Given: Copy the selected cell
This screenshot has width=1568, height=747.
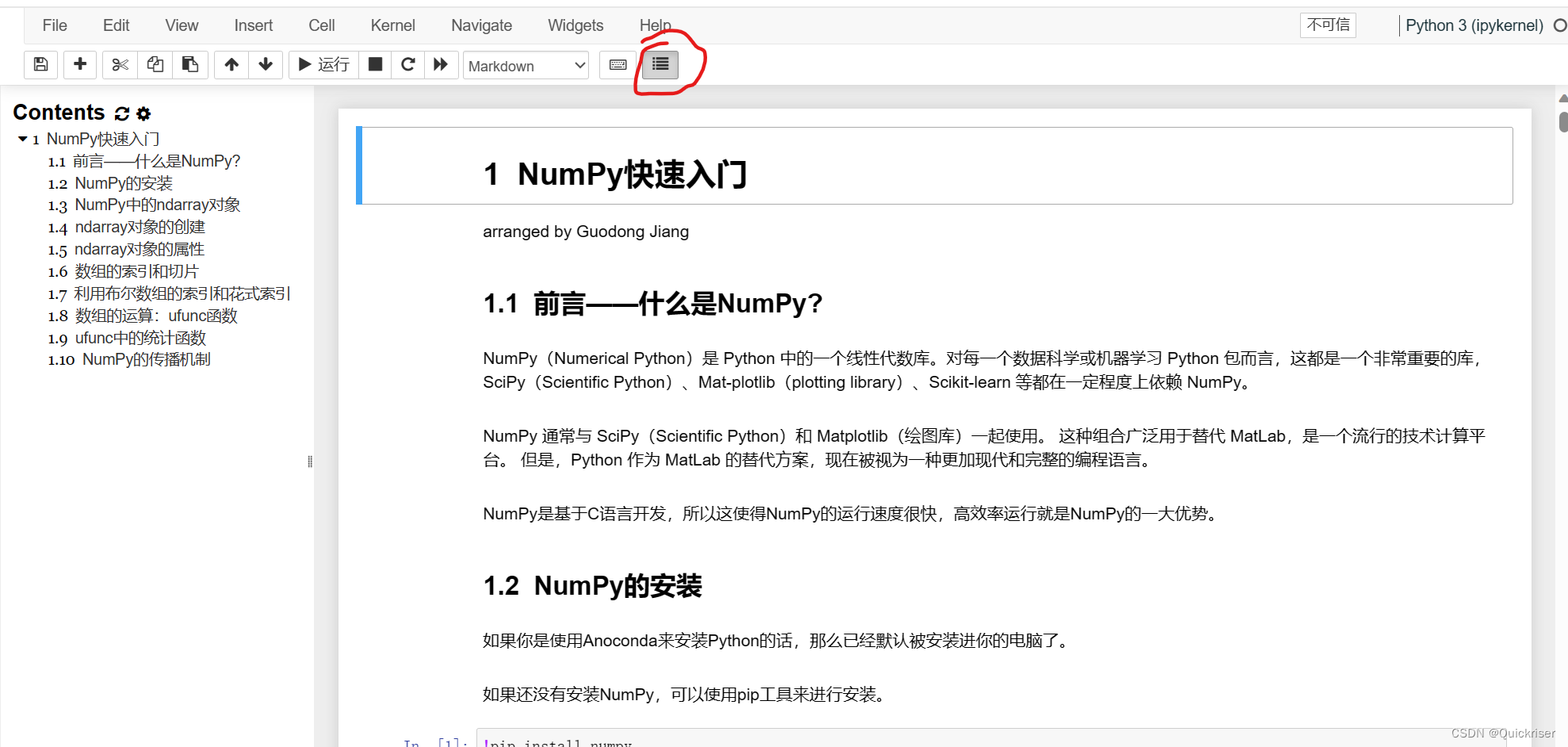Looking at the screenshot, I should pos(155,64).
